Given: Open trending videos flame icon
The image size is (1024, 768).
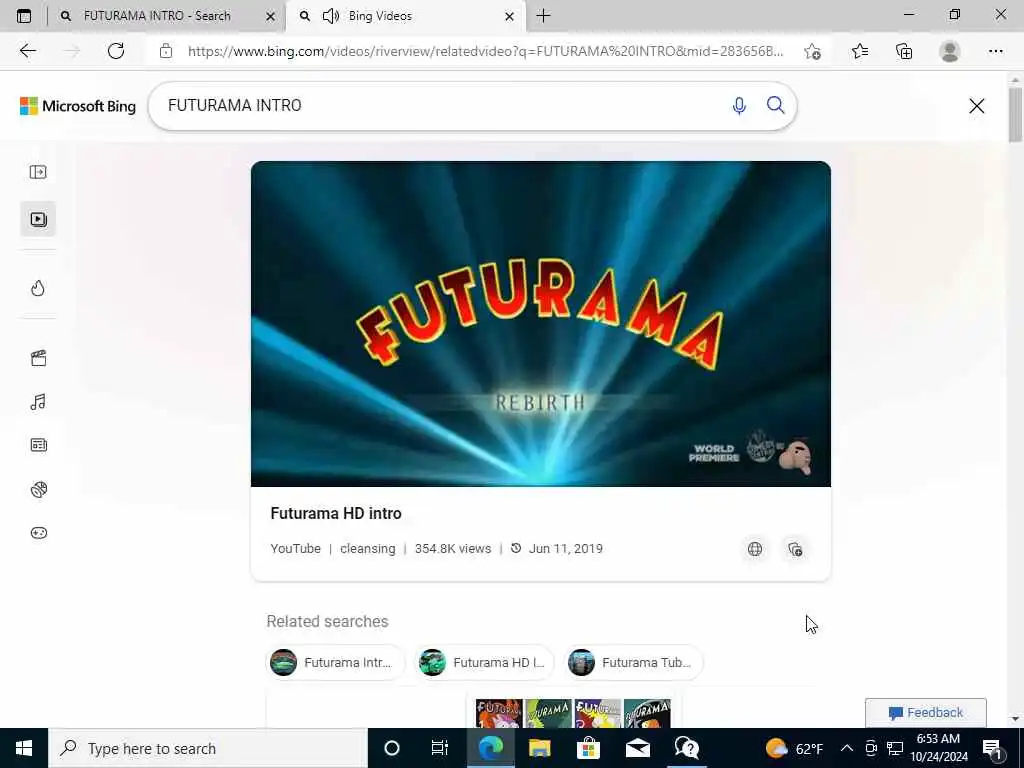Looking at the screenshot, I should pos(38,288).
